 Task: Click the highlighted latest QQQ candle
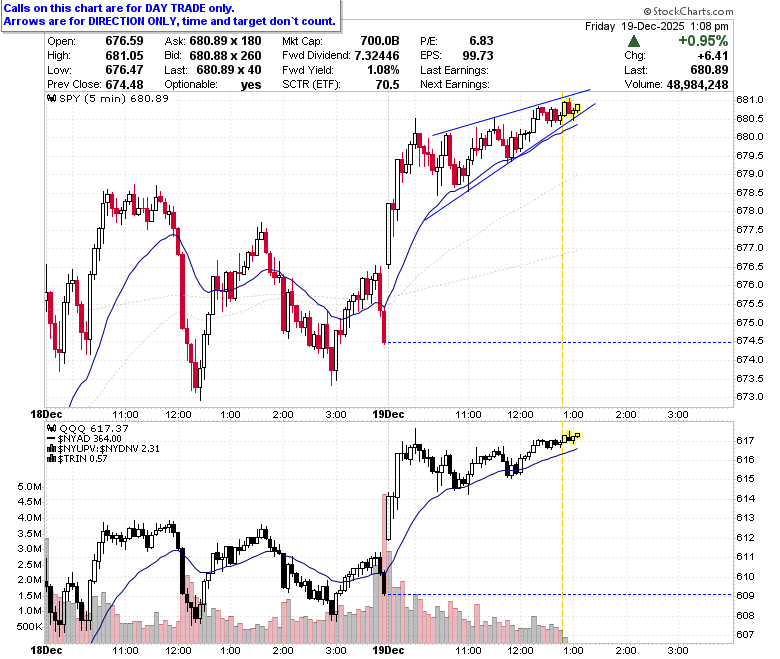pos(576,436)
